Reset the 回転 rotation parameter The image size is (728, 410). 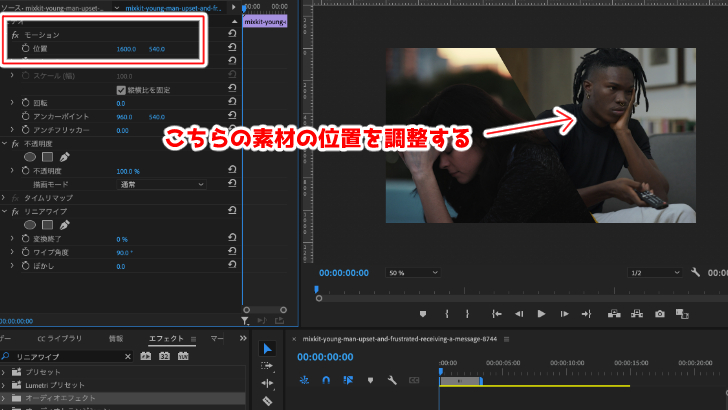pyautogui.click(x=232, y=102)
